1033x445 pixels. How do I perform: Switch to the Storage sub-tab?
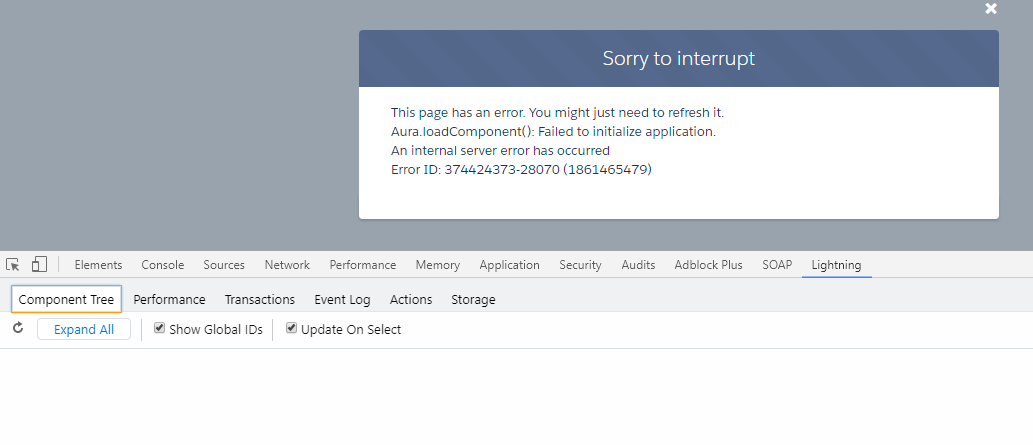point(473,299)
